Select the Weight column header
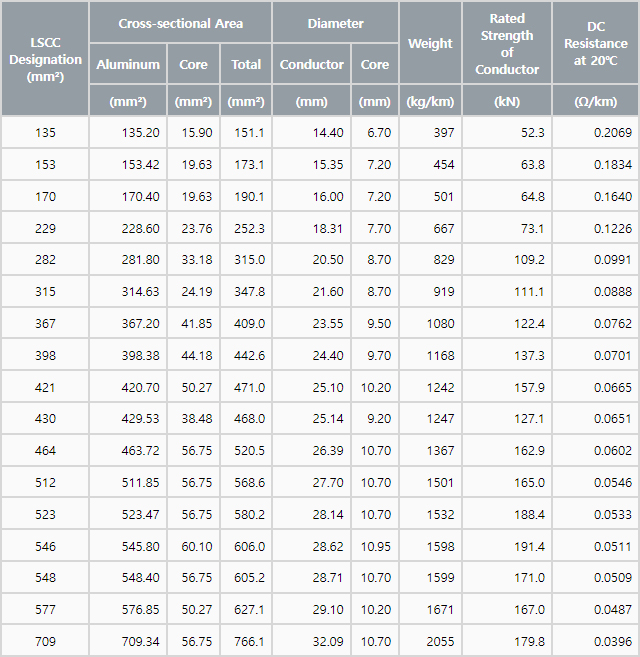 [x=430, y=44]
